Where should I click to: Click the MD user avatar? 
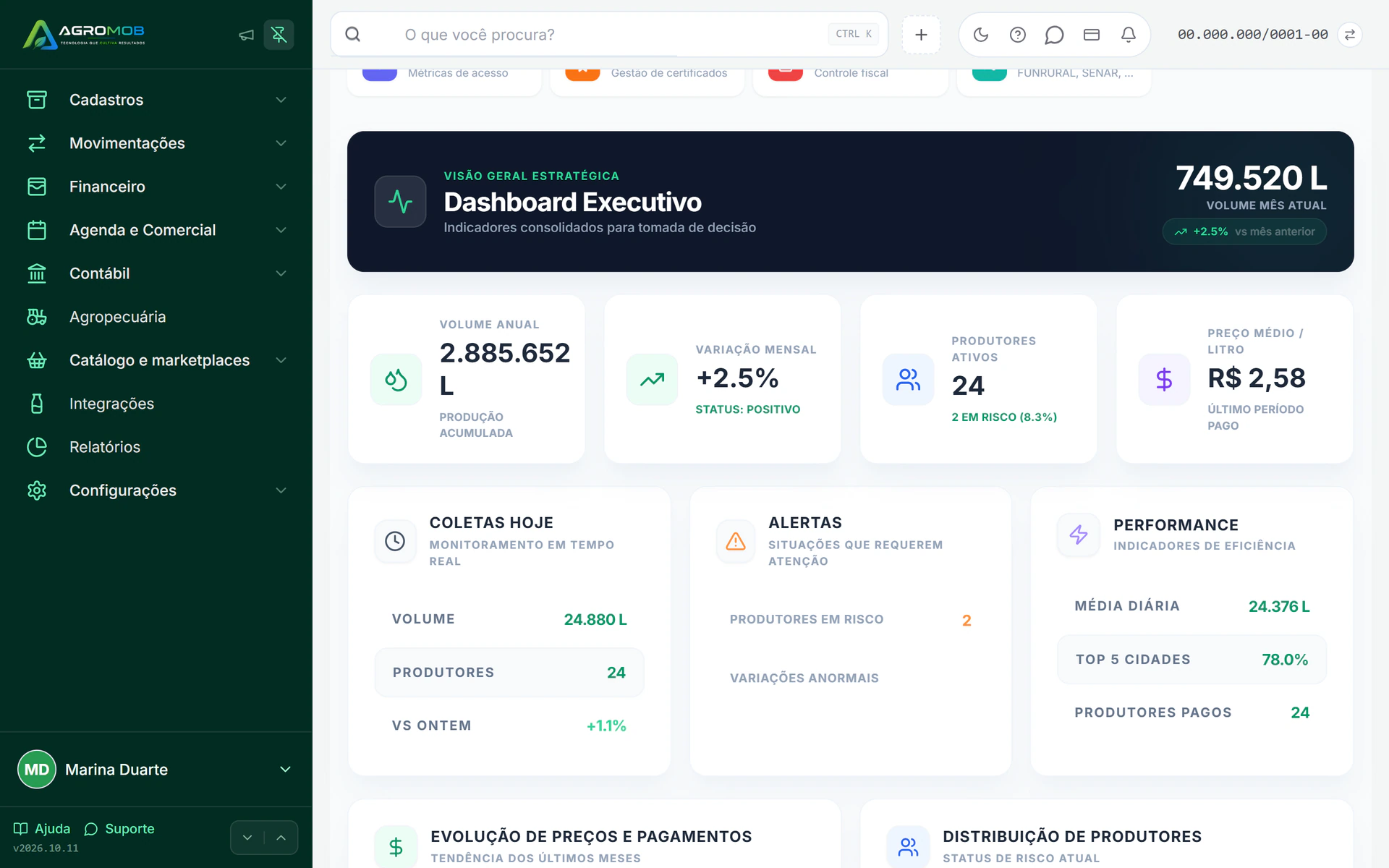click(37, 769)
